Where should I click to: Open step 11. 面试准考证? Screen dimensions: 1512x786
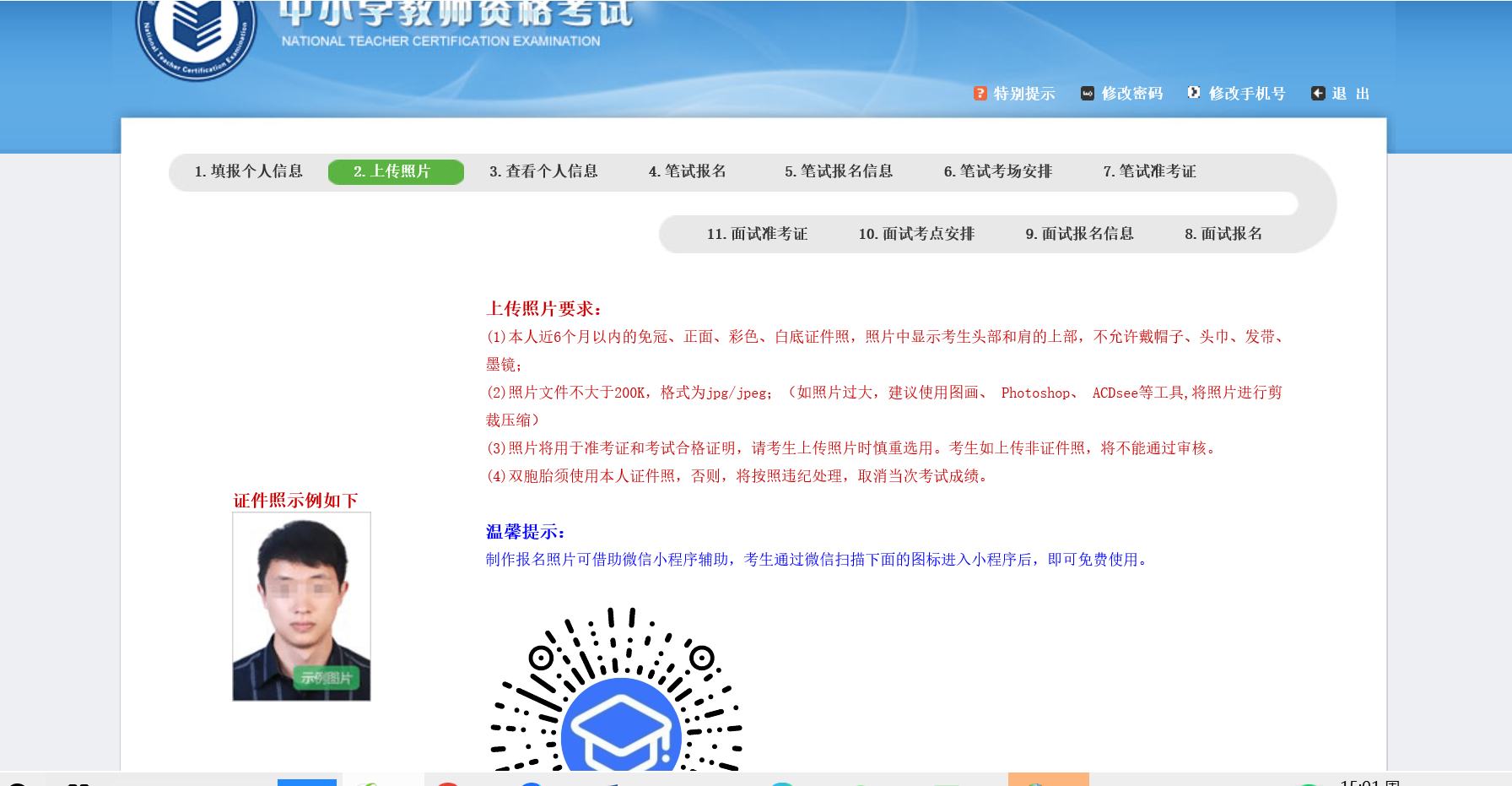tap(757, 234)
